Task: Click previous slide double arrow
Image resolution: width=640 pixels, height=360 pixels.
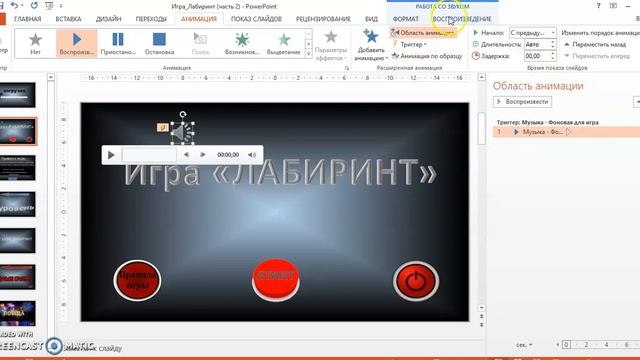Action: point(482,317)
